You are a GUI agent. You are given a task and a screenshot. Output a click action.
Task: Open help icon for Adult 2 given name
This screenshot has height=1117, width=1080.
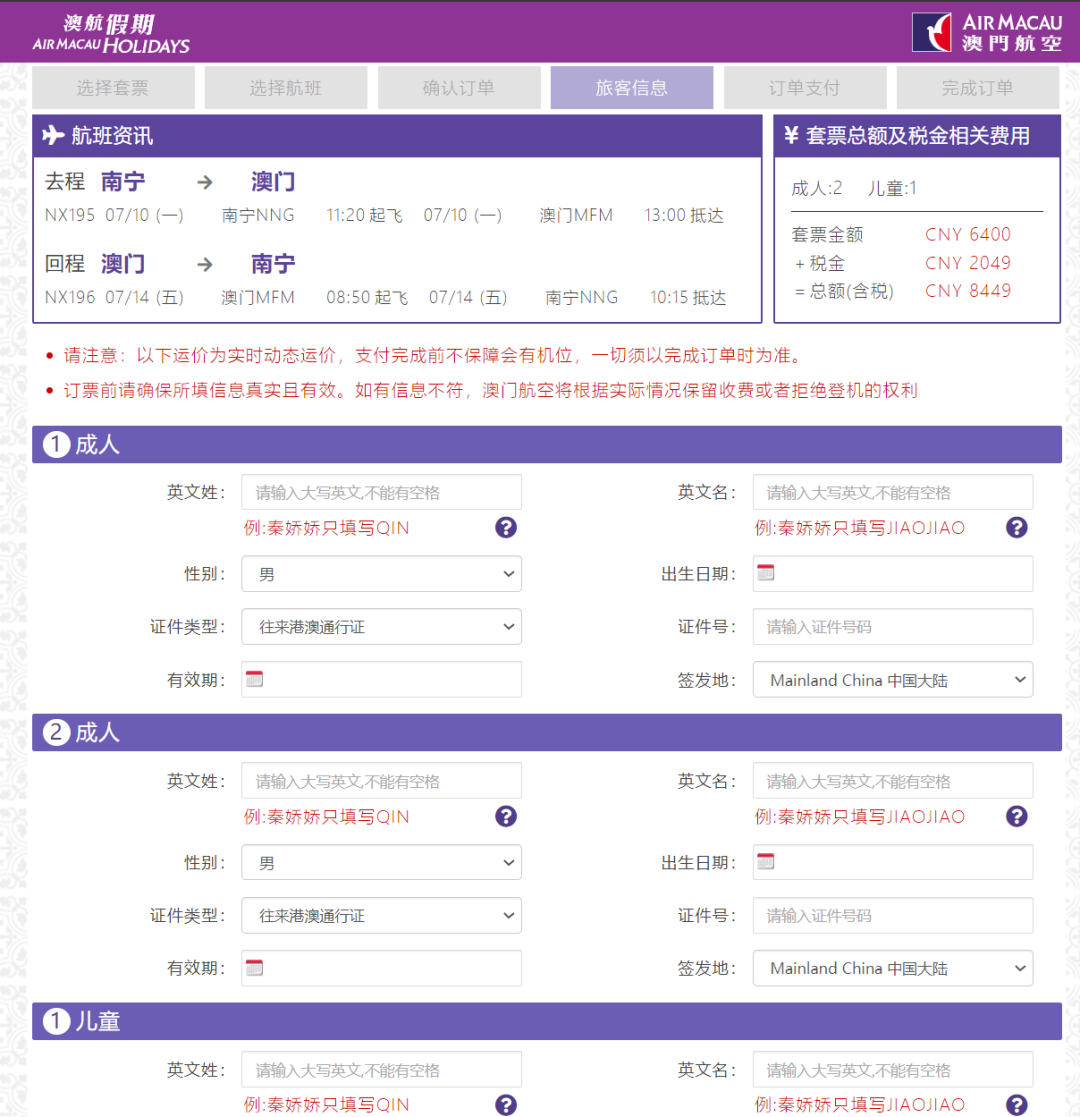coord(1017,816)
